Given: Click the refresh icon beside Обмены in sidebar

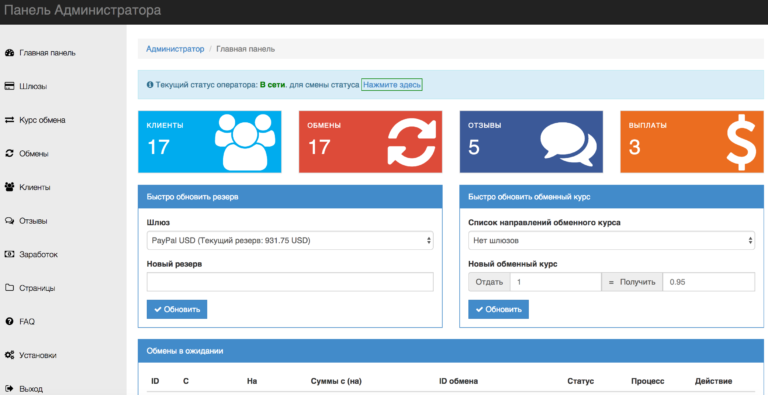Looking at the screenshot, I should point(9,153).
